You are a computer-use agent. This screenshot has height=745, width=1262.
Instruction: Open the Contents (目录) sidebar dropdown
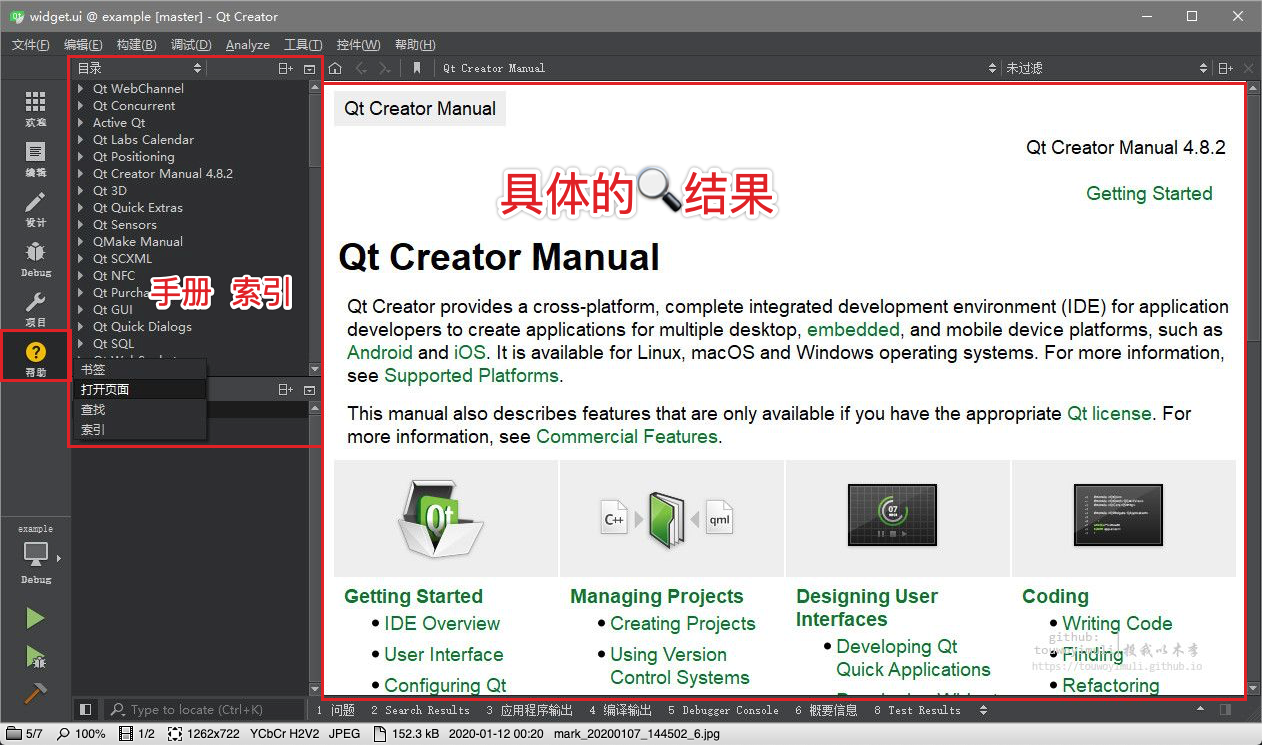pos(139,68)
